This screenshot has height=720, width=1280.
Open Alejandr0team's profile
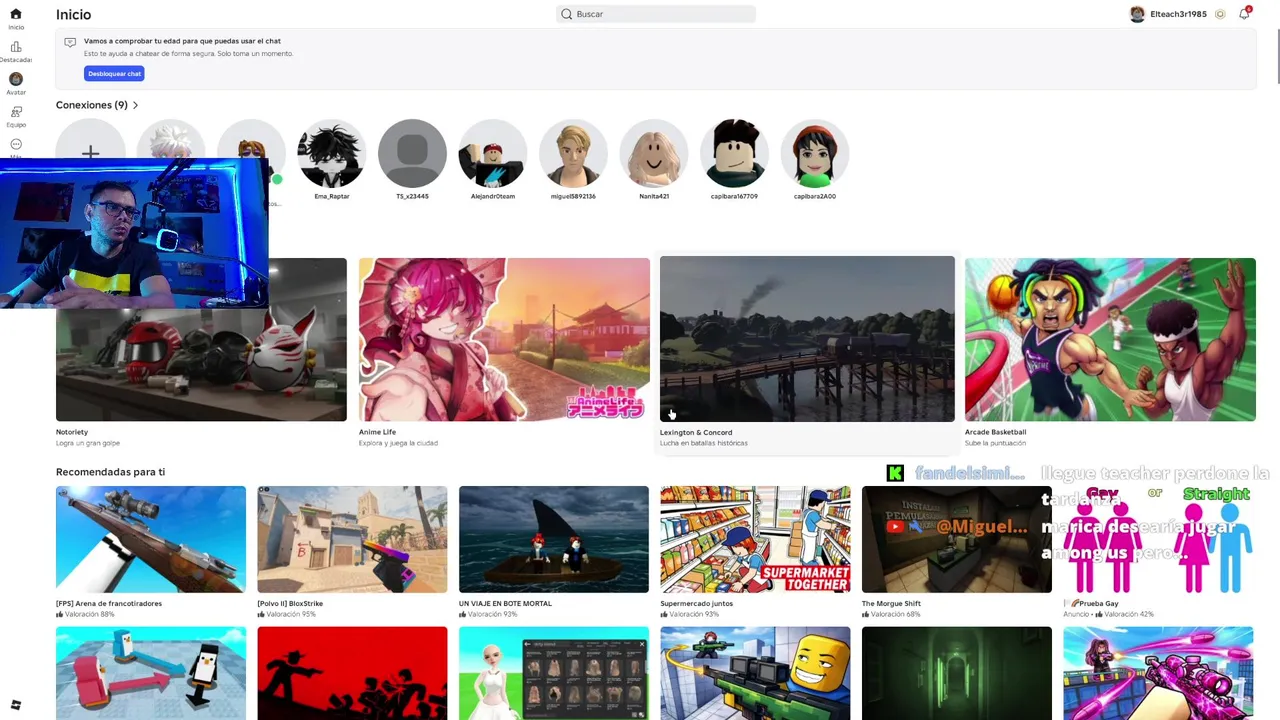tap(493, 160)
